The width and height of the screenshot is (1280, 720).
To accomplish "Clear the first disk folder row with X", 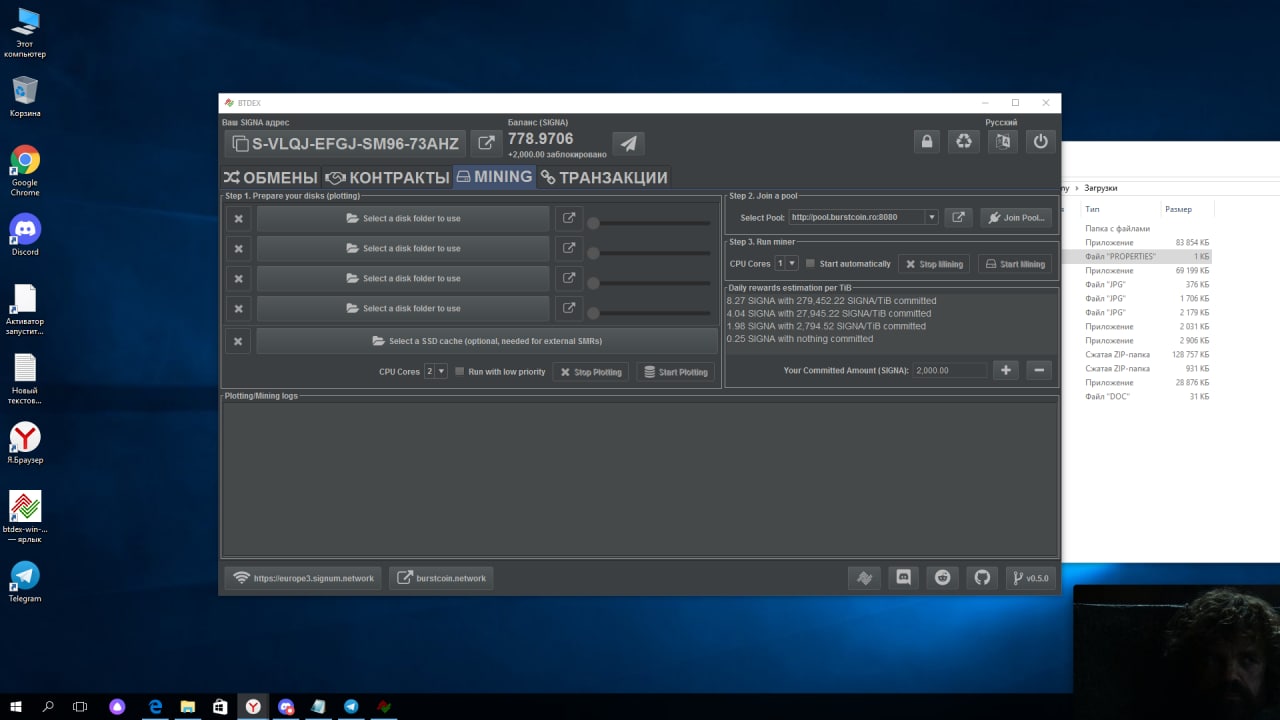I will coord(238,219).
